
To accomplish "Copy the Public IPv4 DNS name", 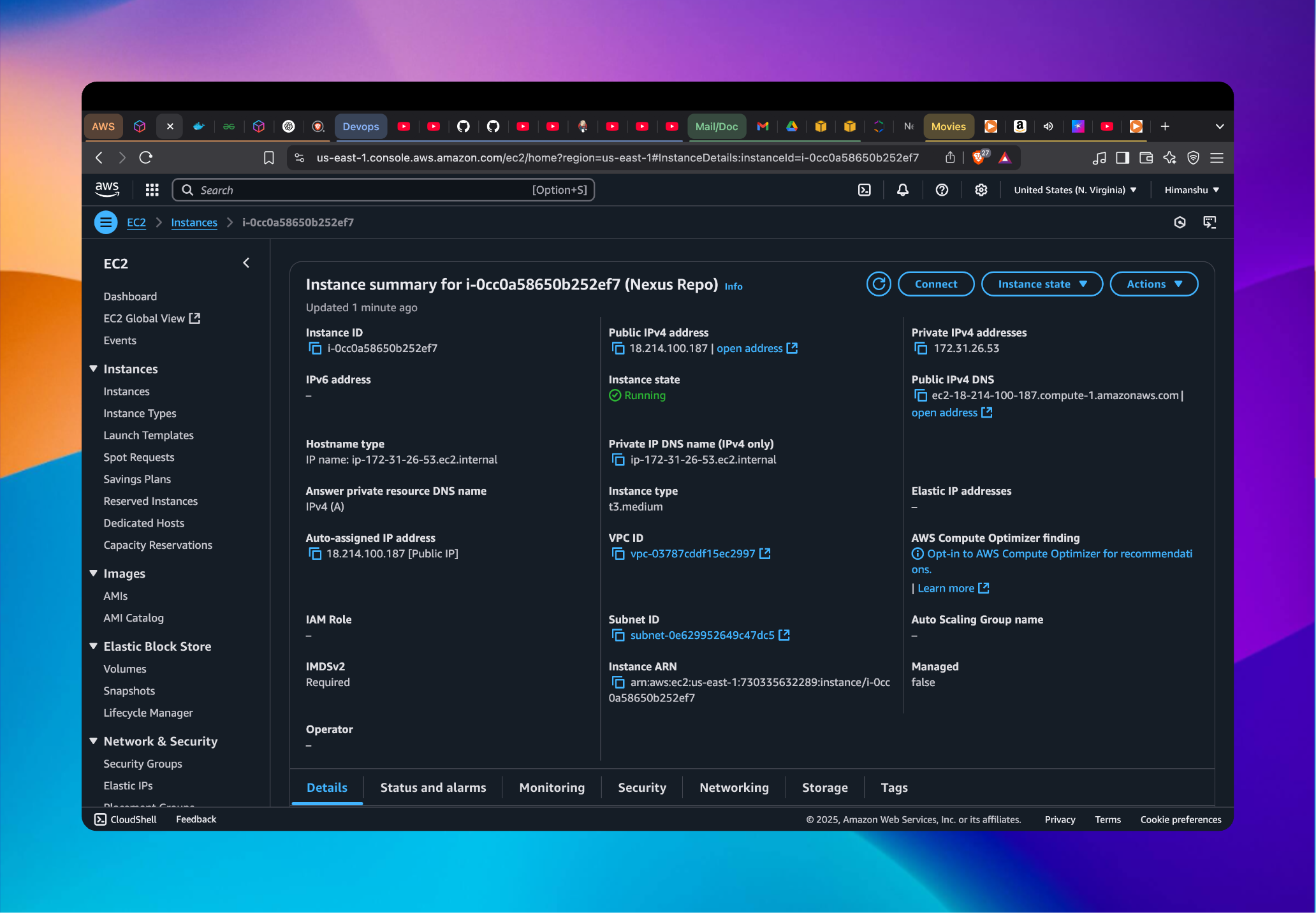I will click(x=921, y=395).
